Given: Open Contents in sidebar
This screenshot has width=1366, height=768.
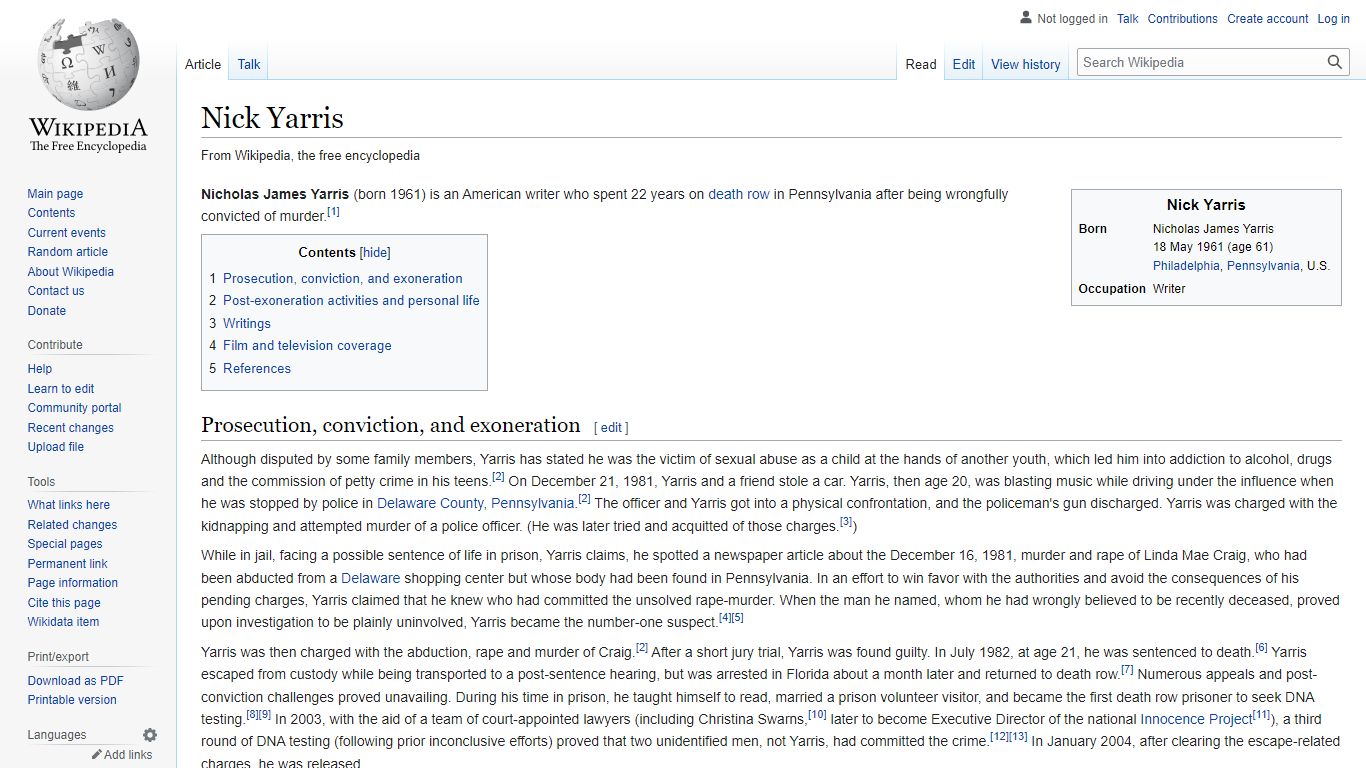Looking at the screenshot, I should point(51,213).
